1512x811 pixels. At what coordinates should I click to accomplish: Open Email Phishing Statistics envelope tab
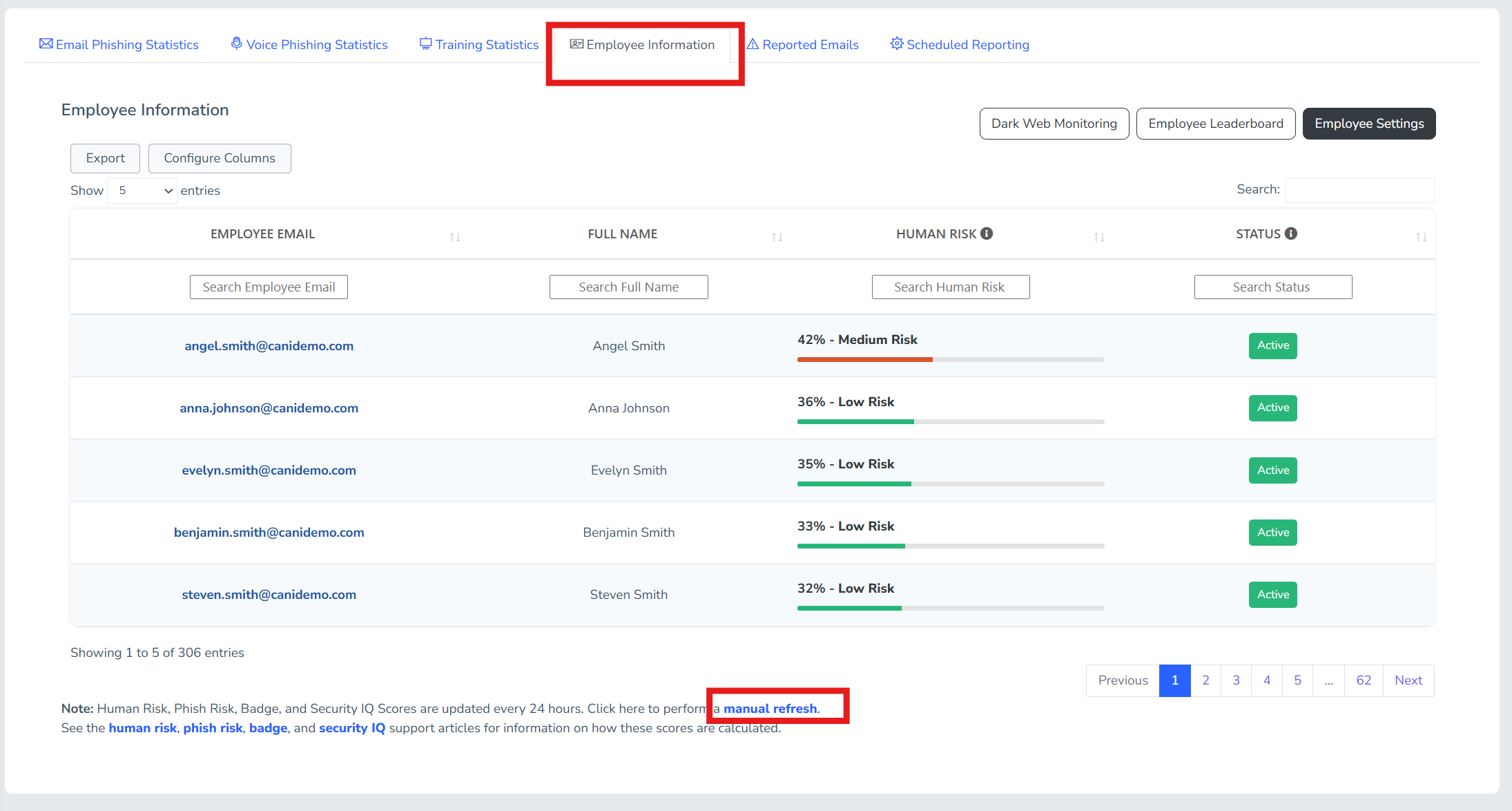[x=119, y=45]
